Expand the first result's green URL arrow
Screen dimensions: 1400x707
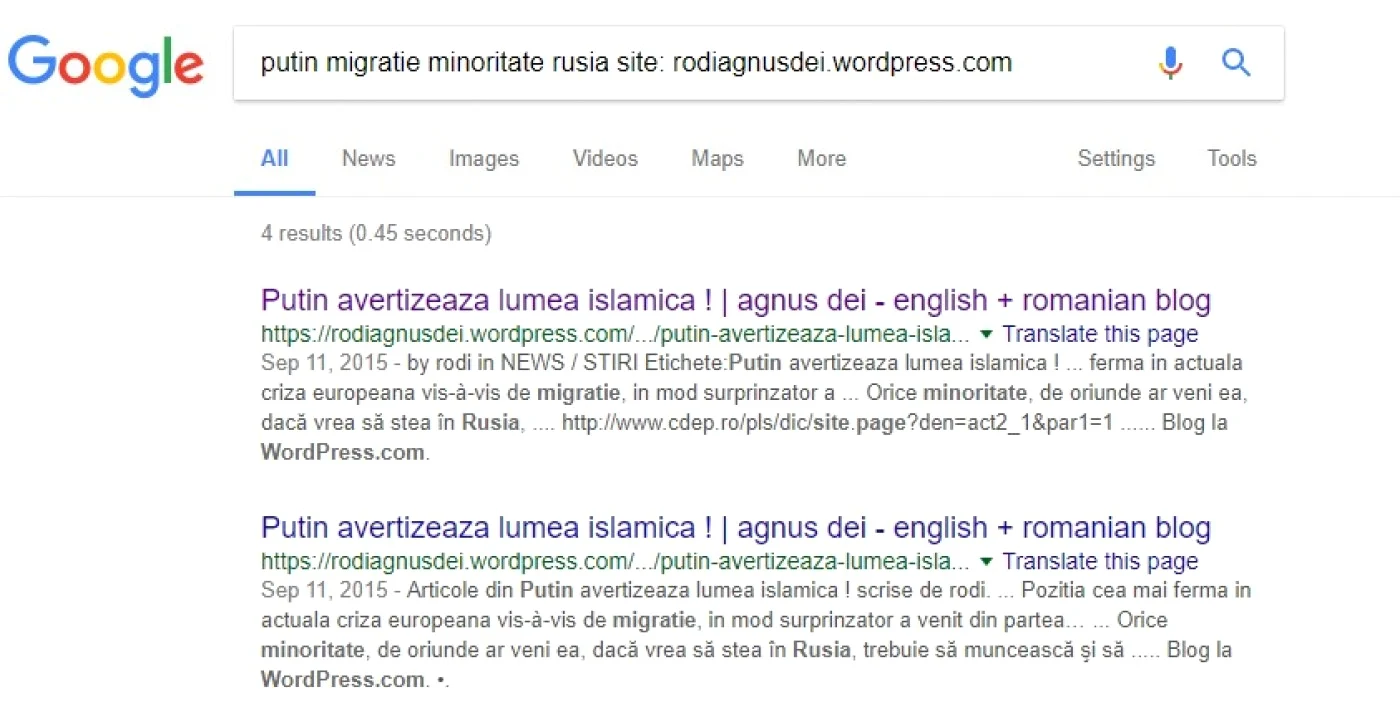(986, 334)
